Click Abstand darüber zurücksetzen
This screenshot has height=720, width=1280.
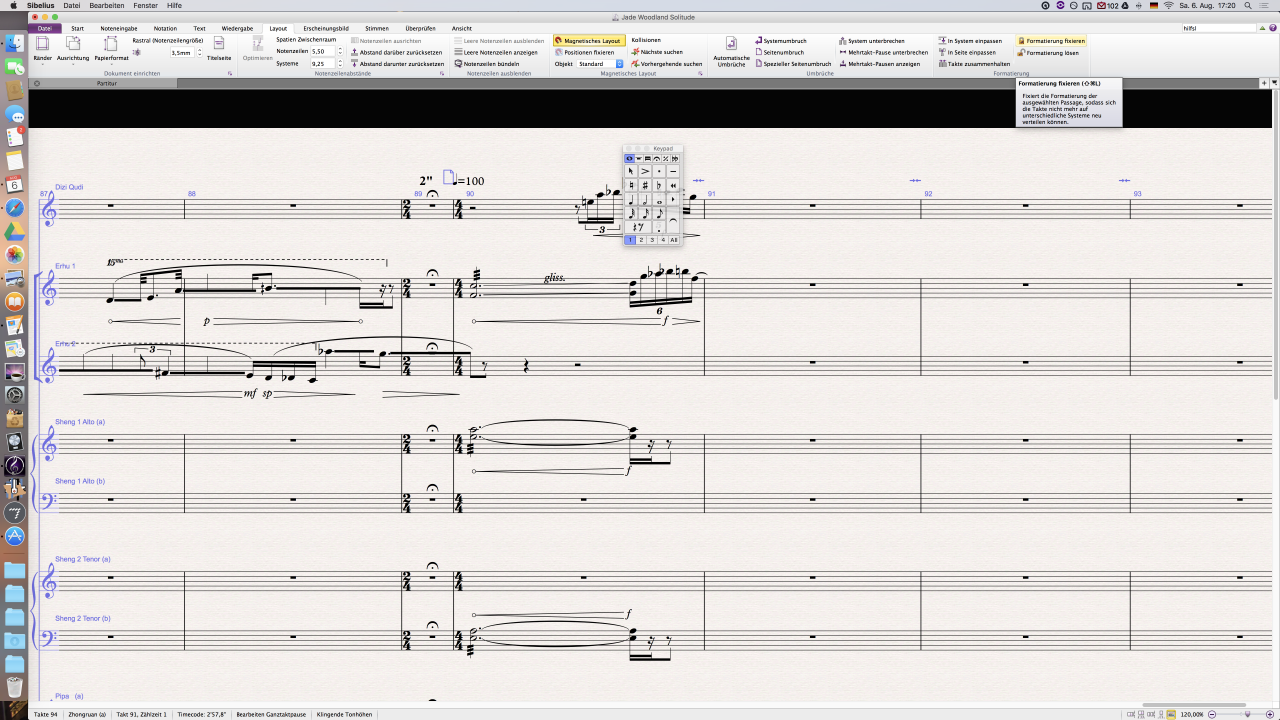[x=396, y=52]
